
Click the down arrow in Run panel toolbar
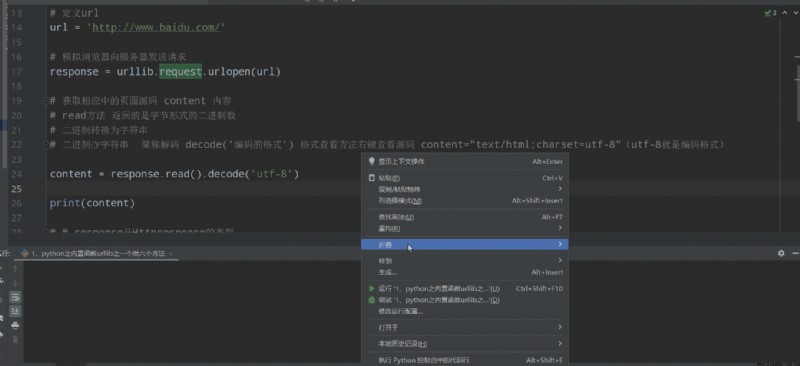(15, 283)
